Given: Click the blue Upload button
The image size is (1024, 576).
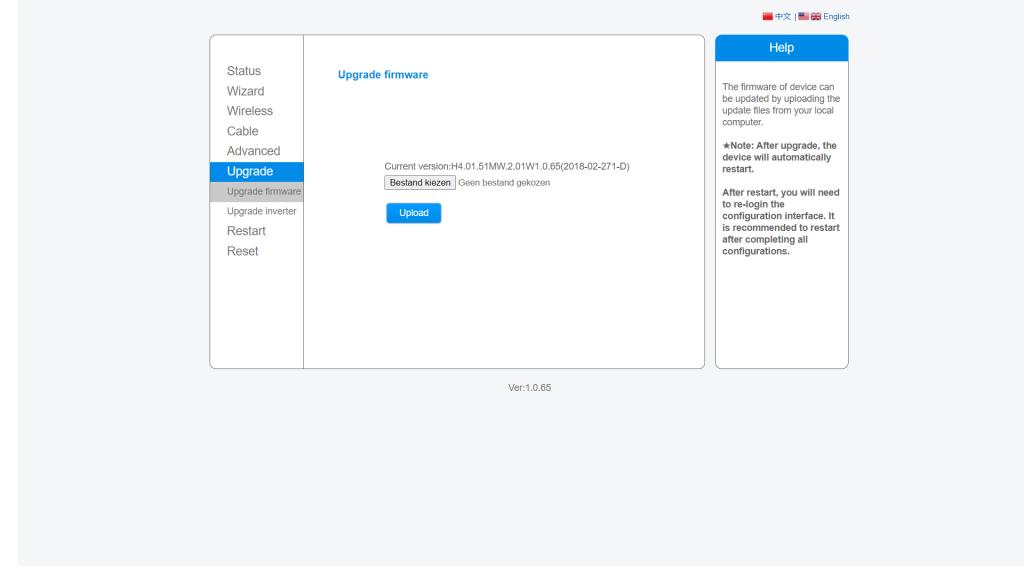Looking at the screenshot, I should point(413,213).
